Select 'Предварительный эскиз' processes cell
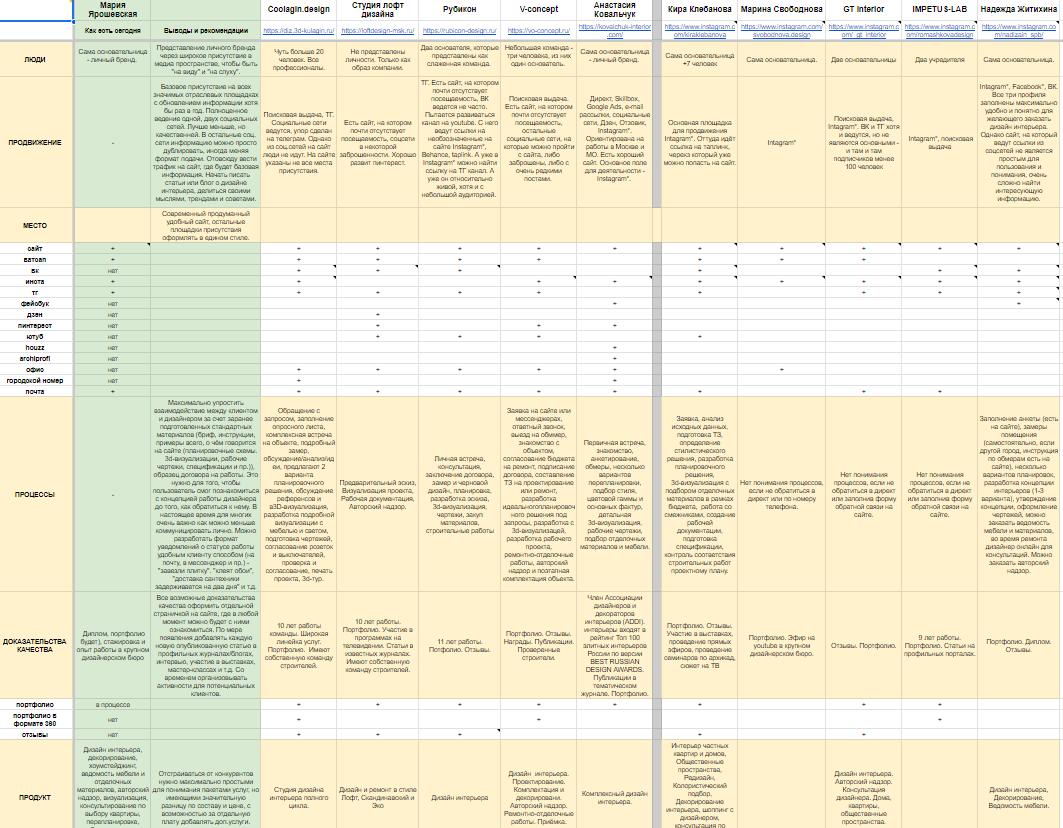This screenshot has height=828, width=1063. [378, 494]
